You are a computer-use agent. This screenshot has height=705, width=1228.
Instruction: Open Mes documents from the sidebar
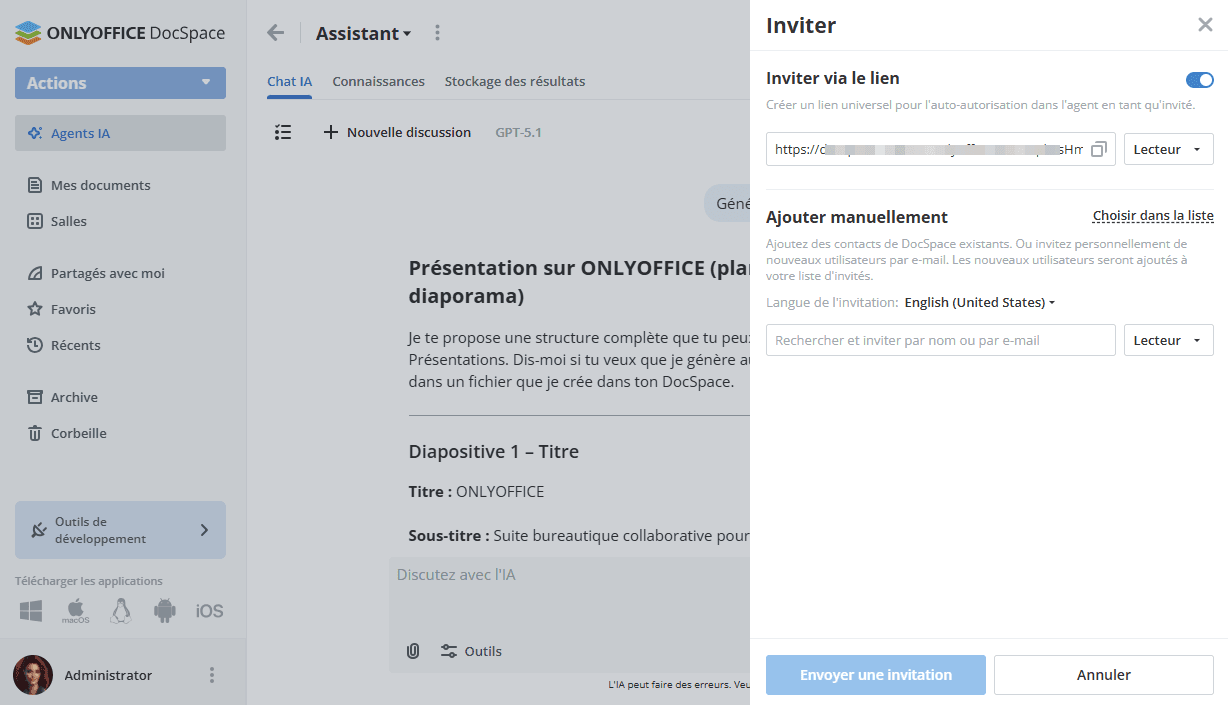(x=100, y=184)
